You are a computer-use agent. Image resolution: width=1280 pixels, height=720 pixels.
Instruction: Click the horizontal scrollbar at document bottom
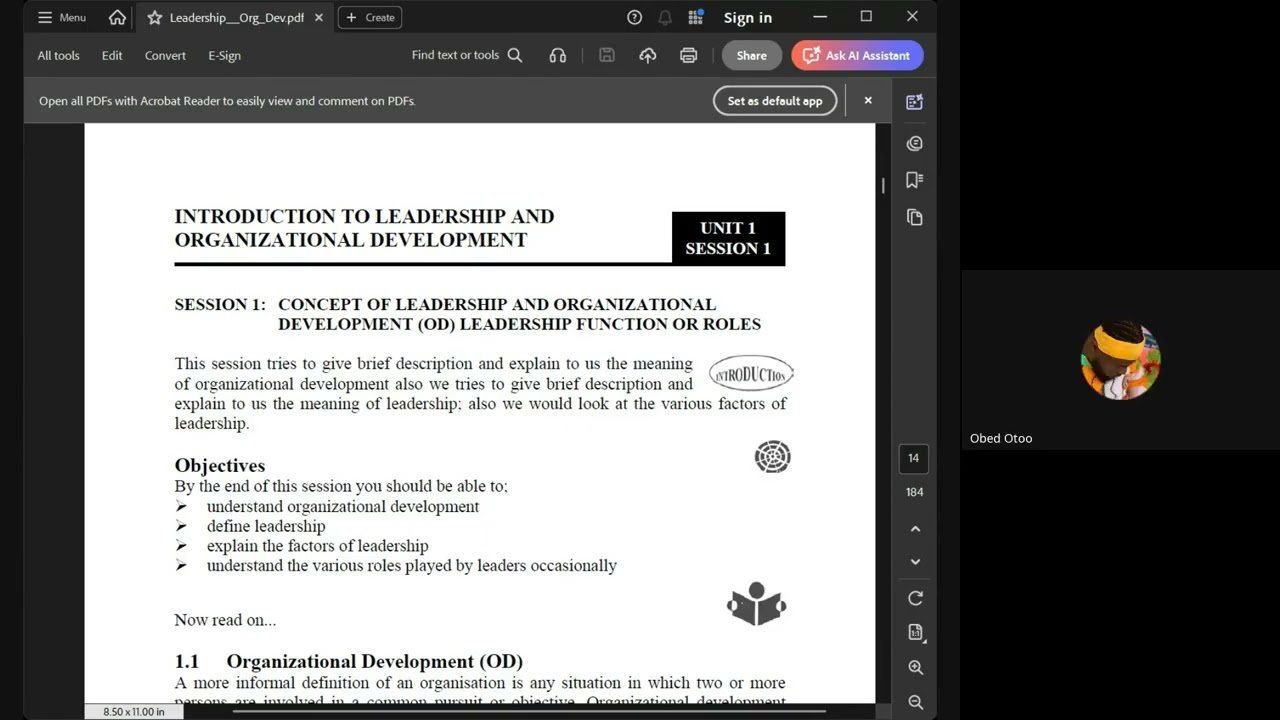[x=530, y=711]
